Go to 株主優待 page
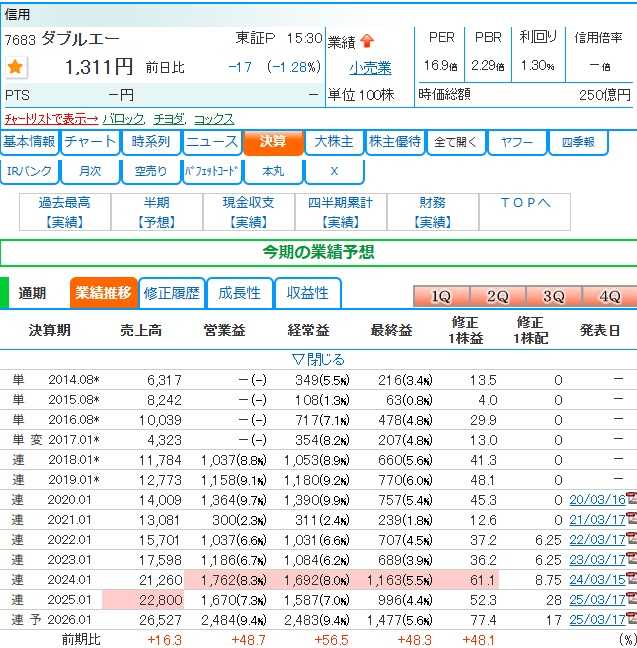This screenshot has height=648, width=637. pos(395,142)
